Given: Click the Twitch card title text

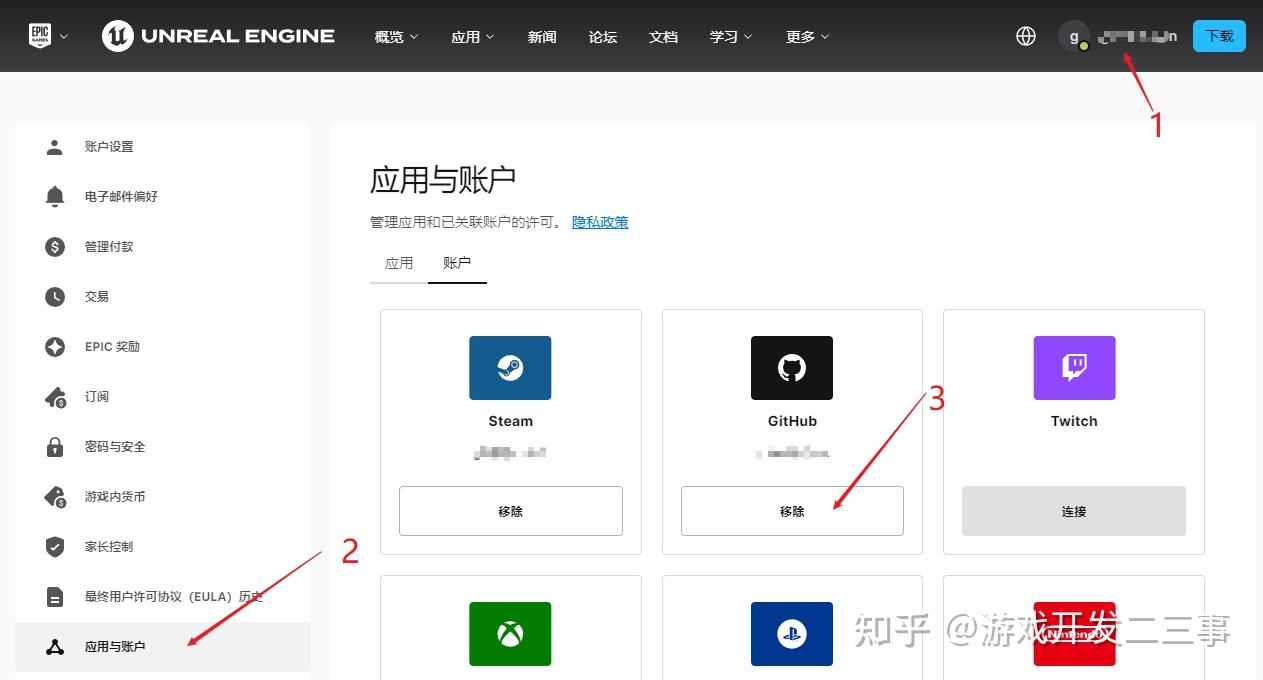Looking at the screenshot, I should tap(1074, 421).
